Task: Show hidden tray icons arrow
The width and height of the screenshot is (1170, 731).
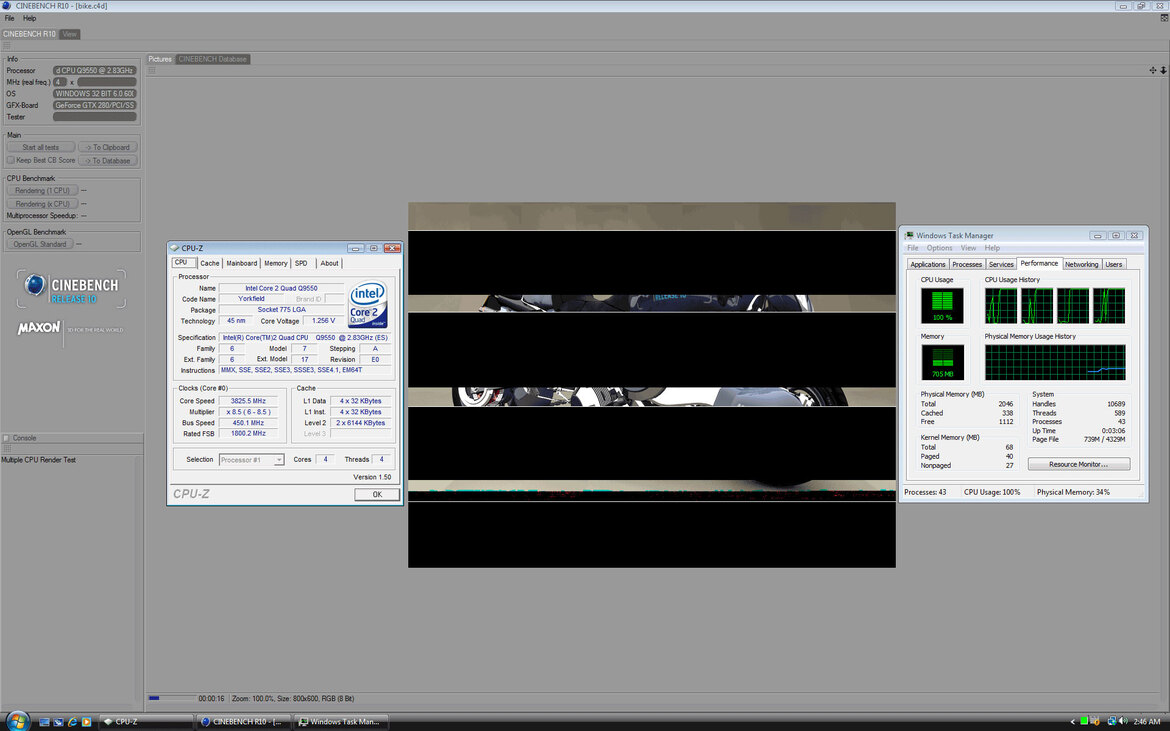Action: click(1073, 721)
